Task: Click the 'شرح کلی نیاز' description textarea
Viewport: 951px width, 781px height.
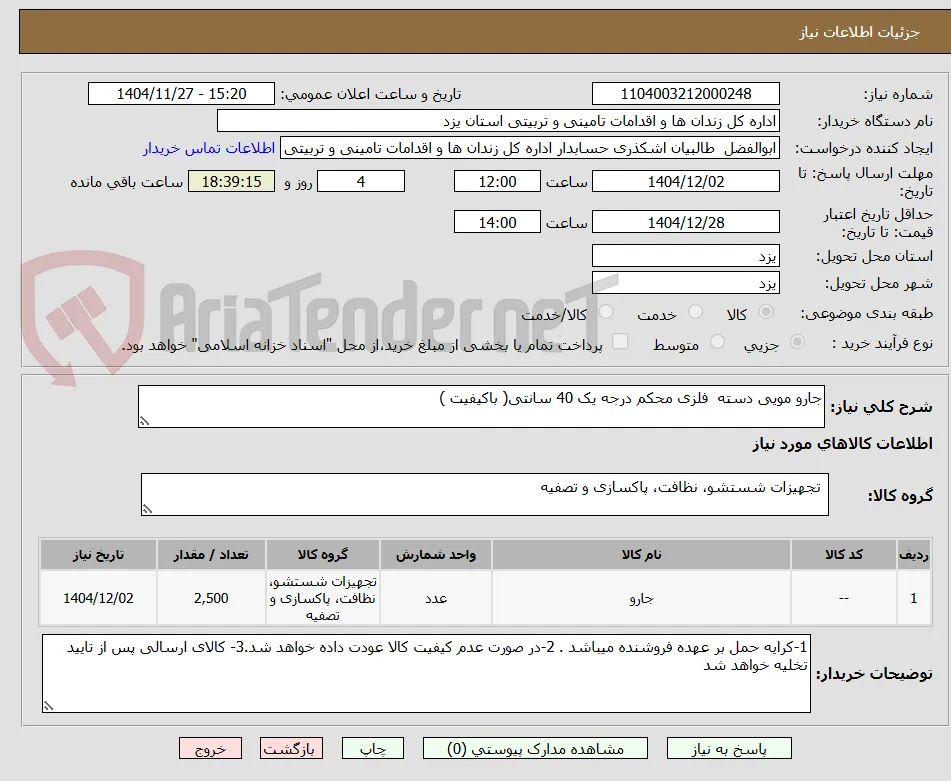Action: coord(481,406)
